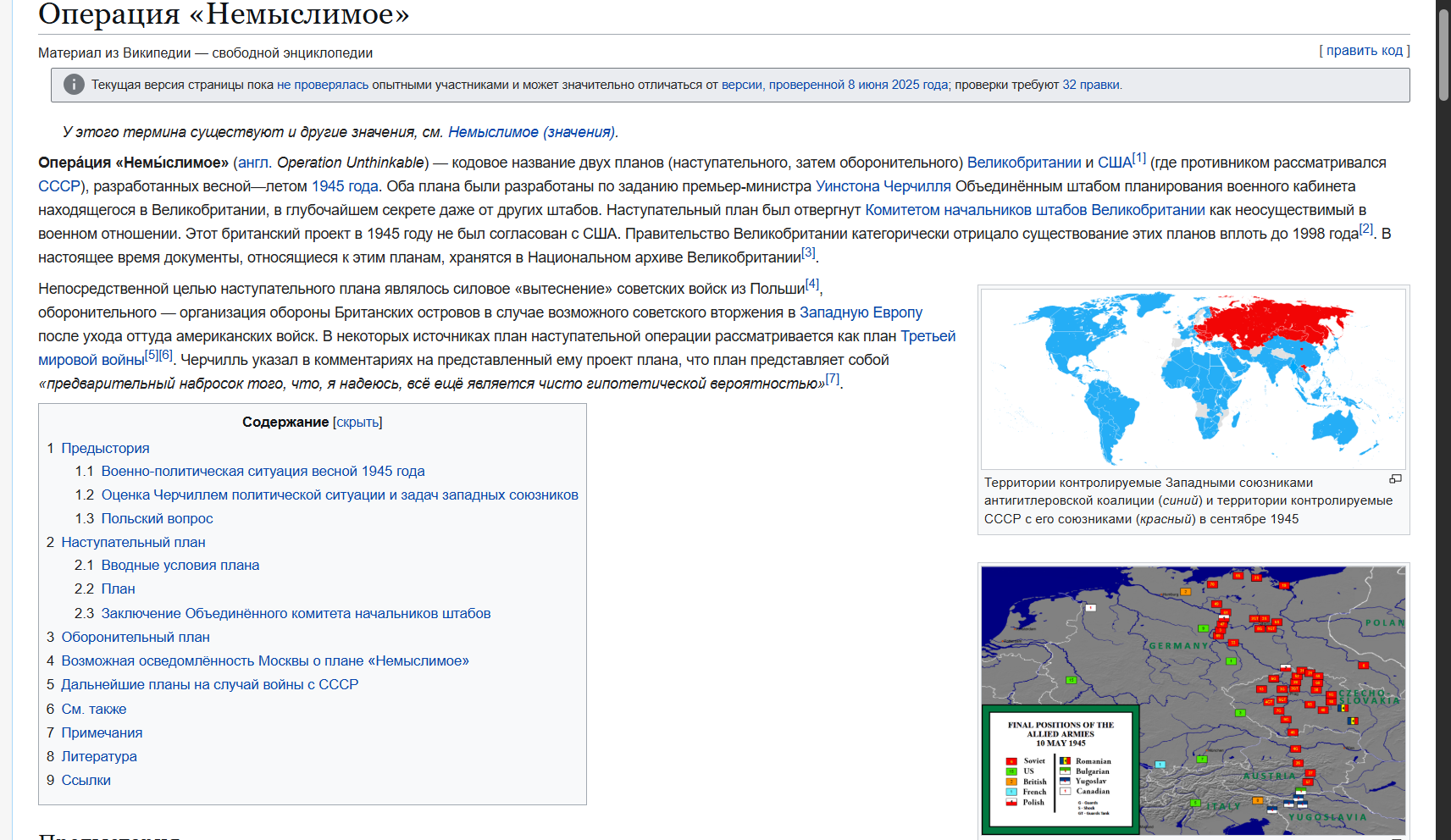Click the page title «Операция «Немыслимое»»
This screenshot has height=840, width=1451.
[224, 14]
